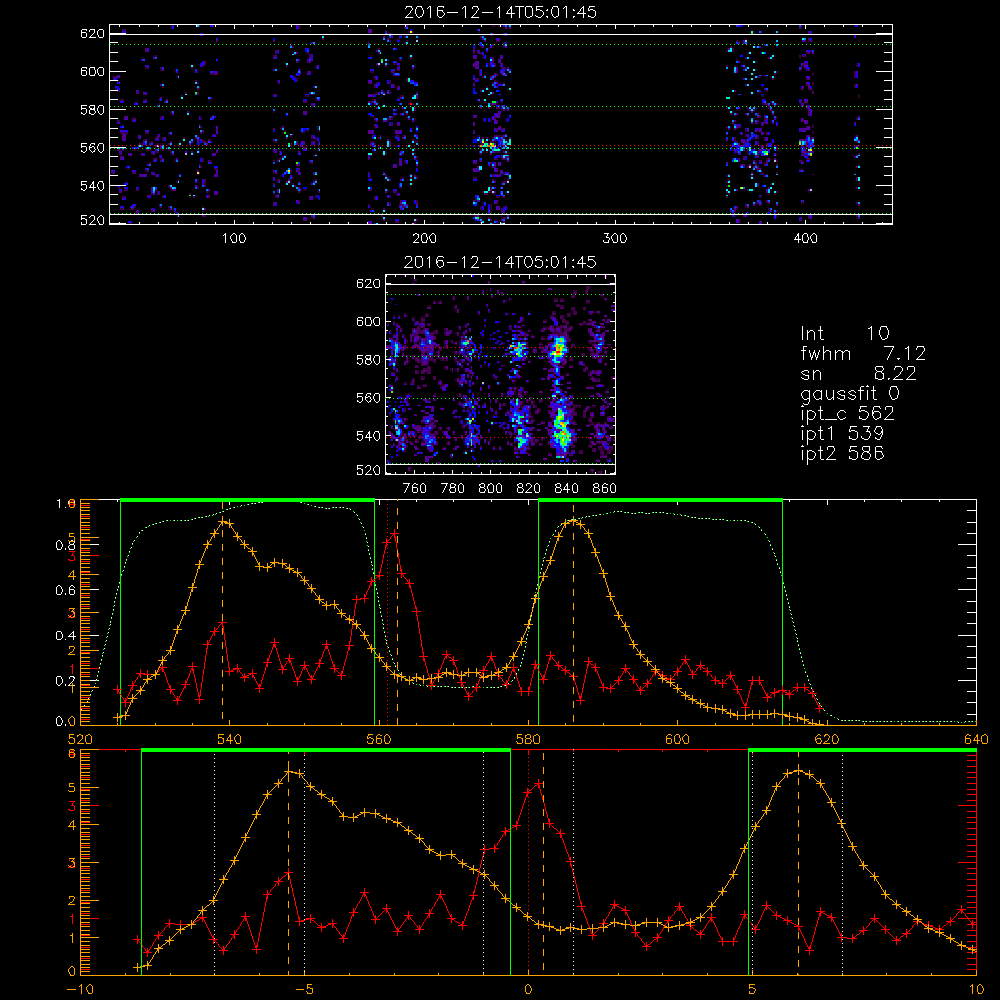Click the 'ipt2 586' label
The width and height of the screenshot is (1000, 1000).
coord(842,453)
